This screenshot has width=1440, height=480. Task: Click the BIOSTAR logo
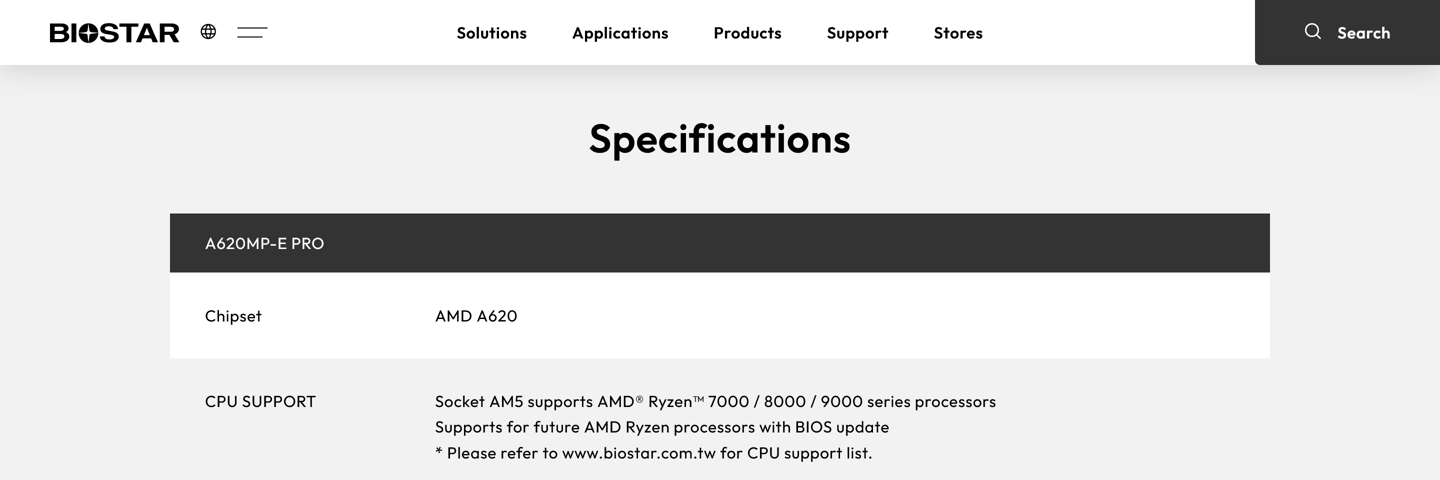click(x=114, y=33)
